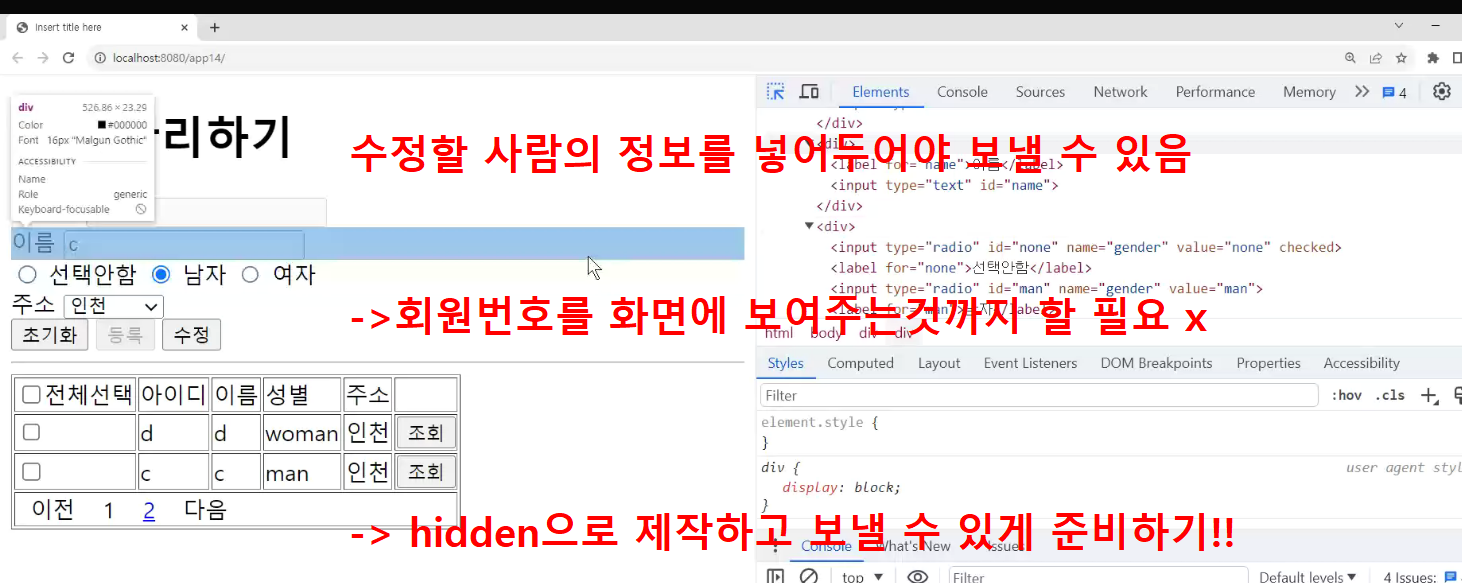Bookmark this page with the star icon

pos(1401,58)
